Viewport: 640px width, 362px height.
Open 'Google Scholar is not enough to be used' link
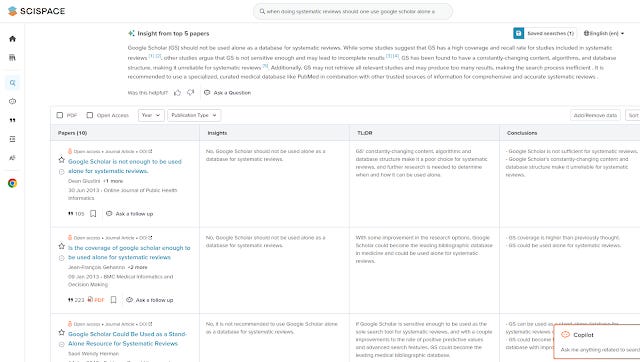(x=124, y=166)
